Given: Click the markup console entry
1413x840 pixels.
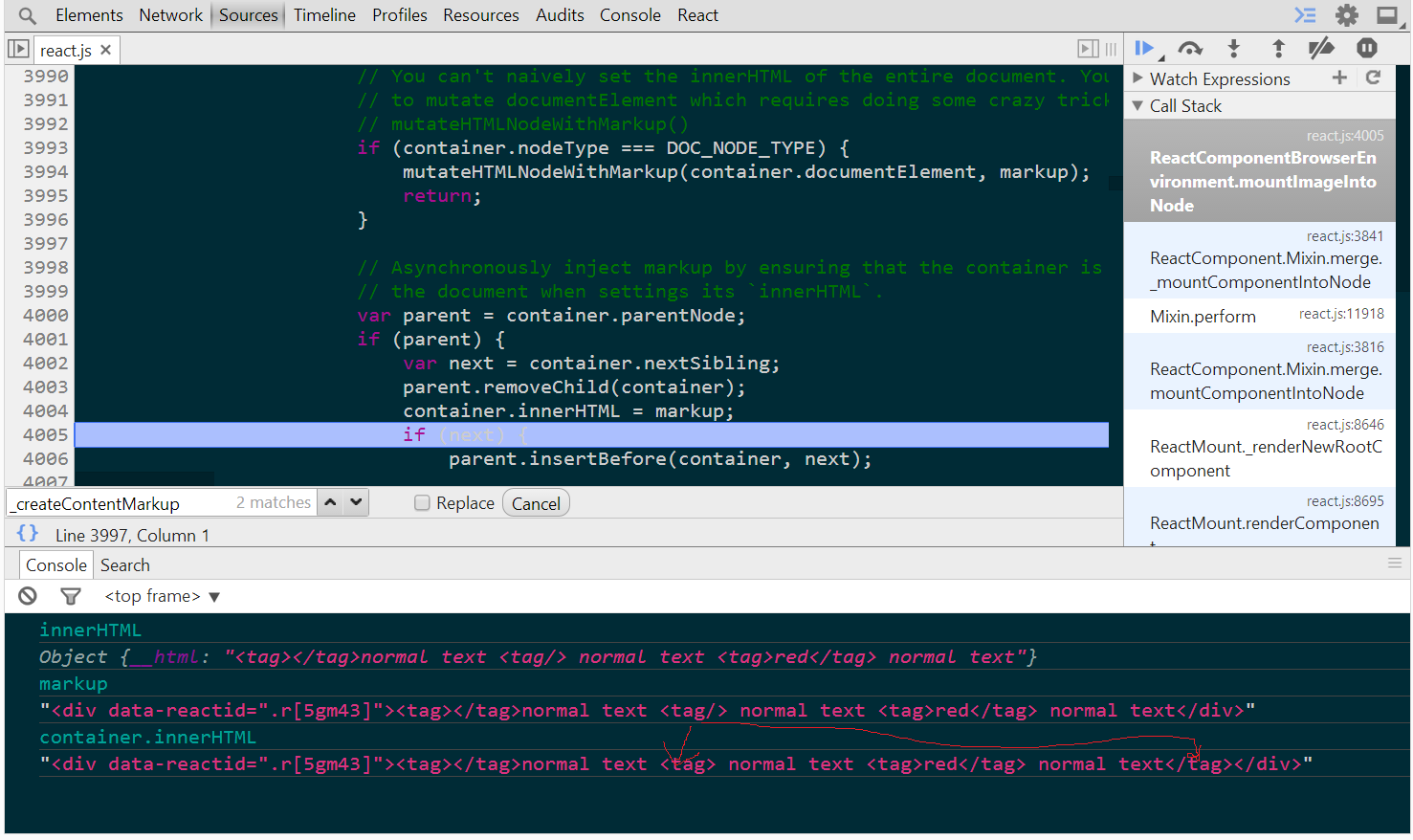Looking at the screenshot, I should (73, 684).
